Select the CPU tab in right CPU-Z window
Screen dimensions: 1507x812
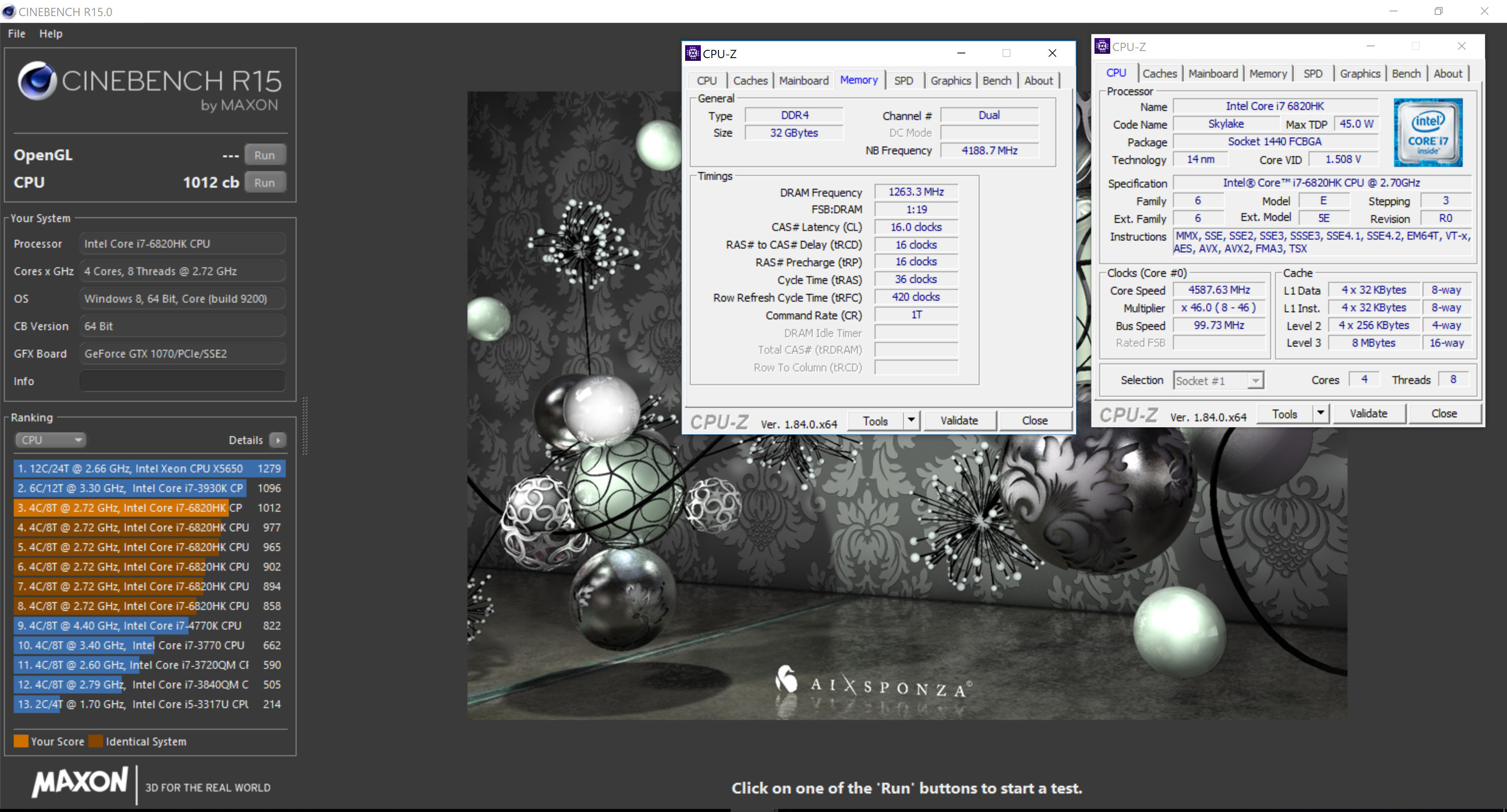click(x=1116, y=73)
